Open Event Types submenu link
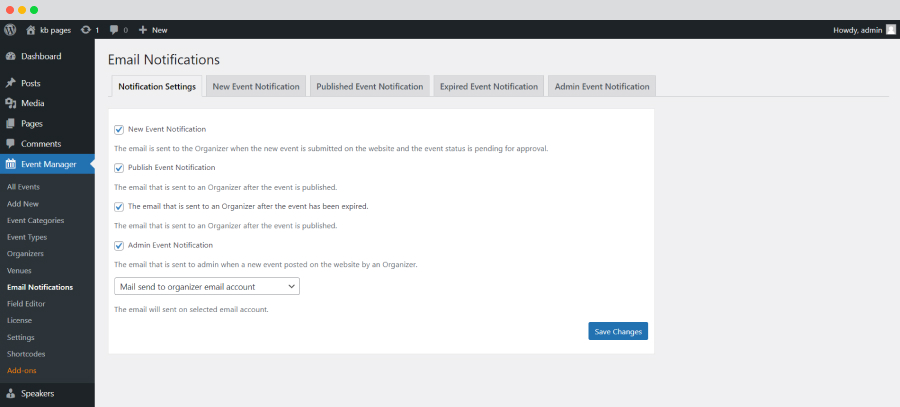Viewport: 900px width, 407px height. [27, 237]
